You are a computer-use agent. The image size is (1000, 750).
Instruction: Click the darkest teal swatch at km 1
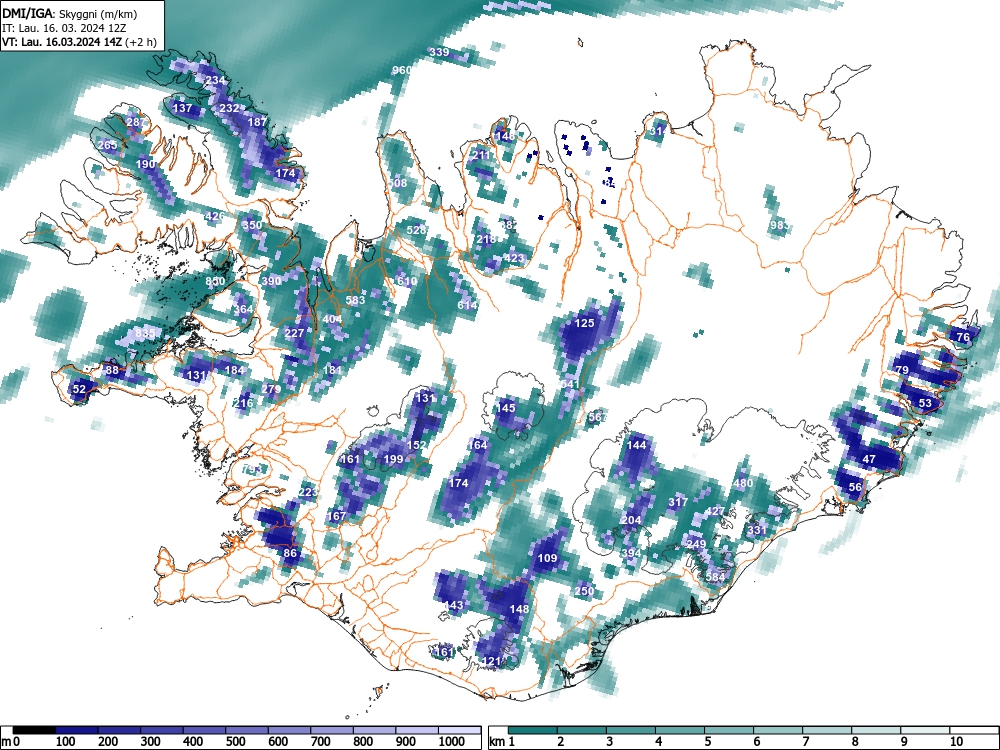click(x=533, y=730)
